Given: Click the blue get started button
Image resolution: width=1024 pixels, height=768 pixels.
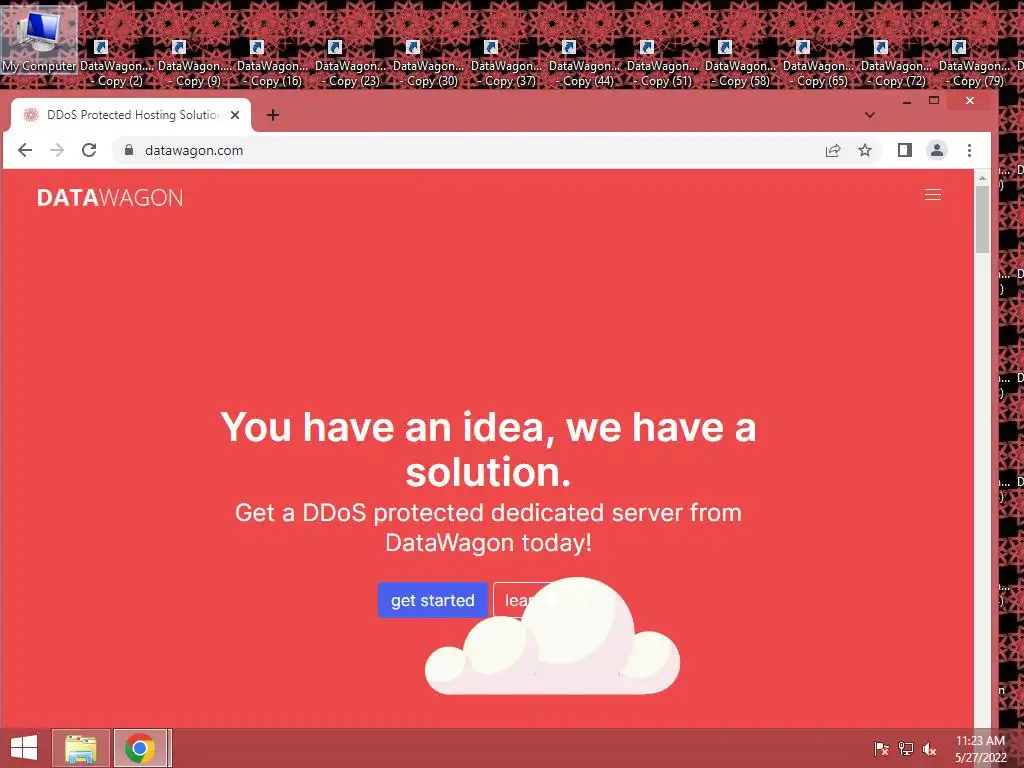Looking at the screenshot, I should (432, 600).
